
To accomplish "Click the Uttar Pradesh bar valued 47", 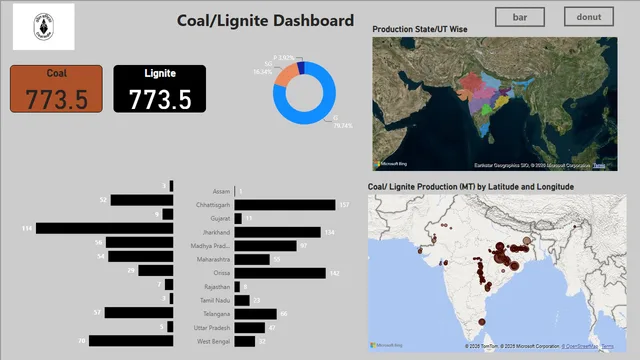I will click(250, 328).
